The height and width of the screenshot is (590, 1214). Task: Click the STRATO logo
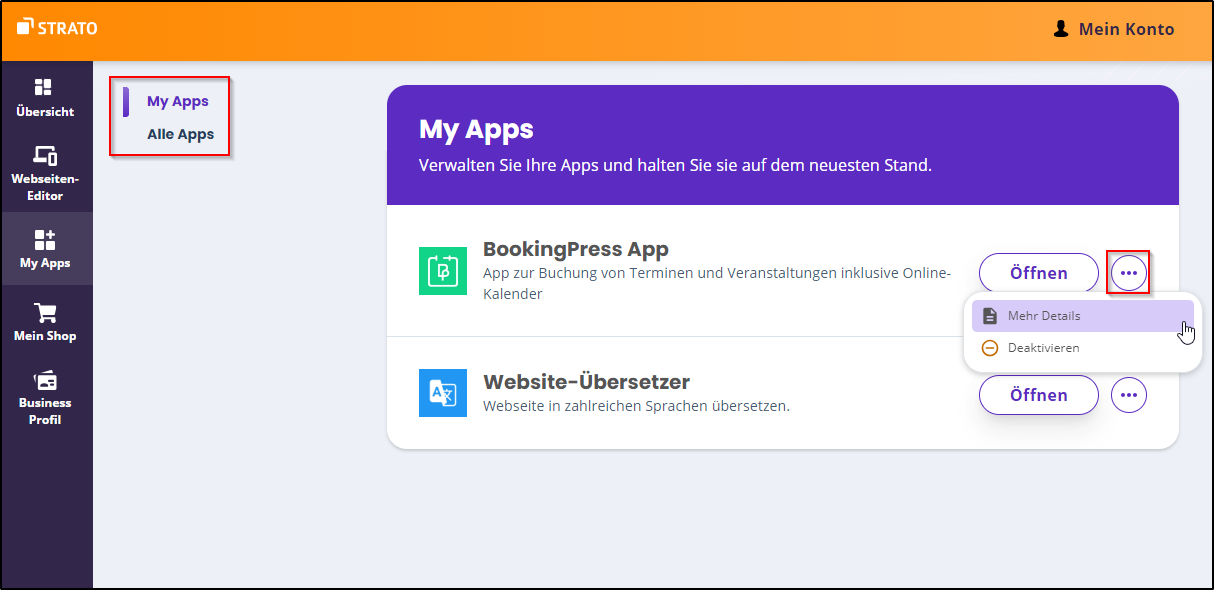(x=57, y=28)
